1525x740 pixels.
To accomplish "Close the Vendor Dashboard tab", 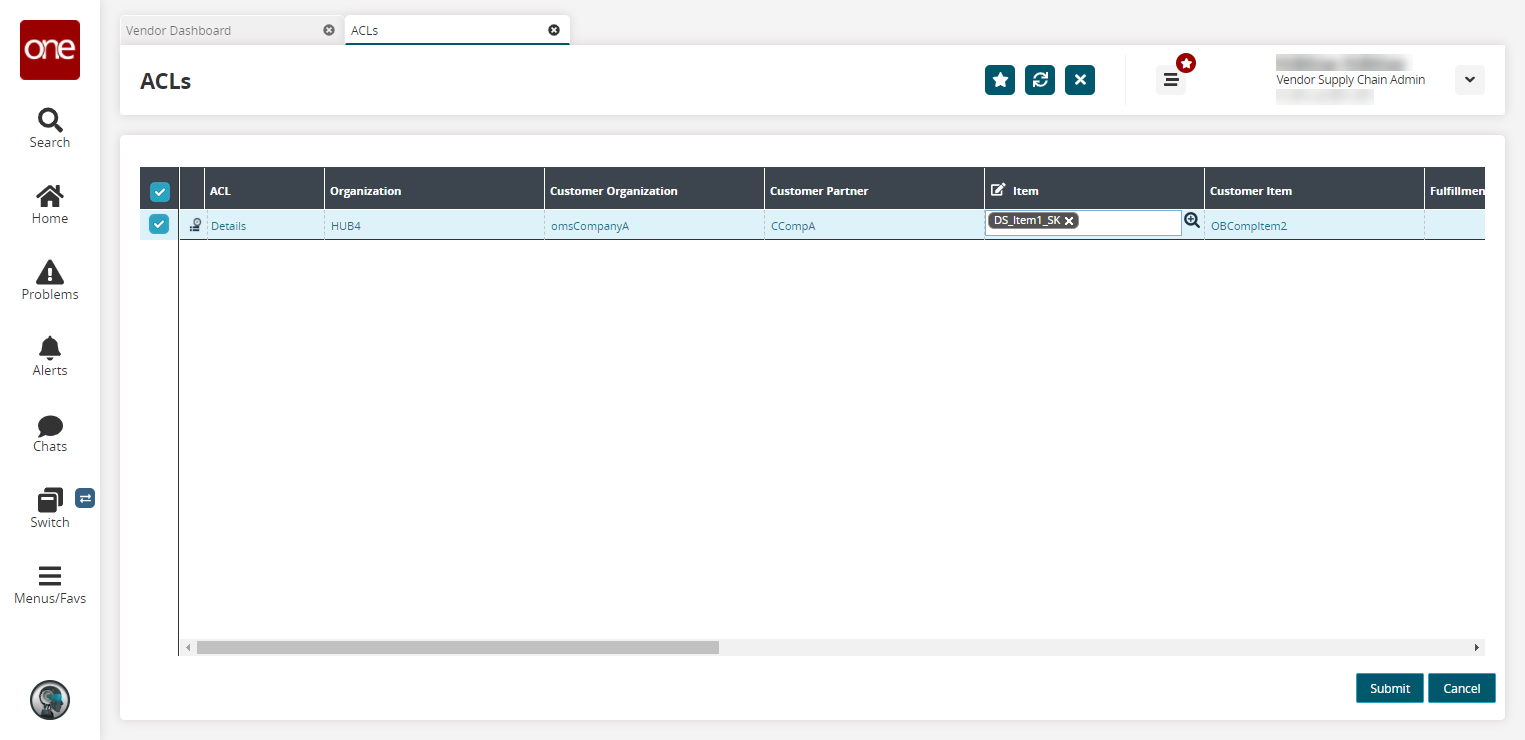I will [329, 30].
